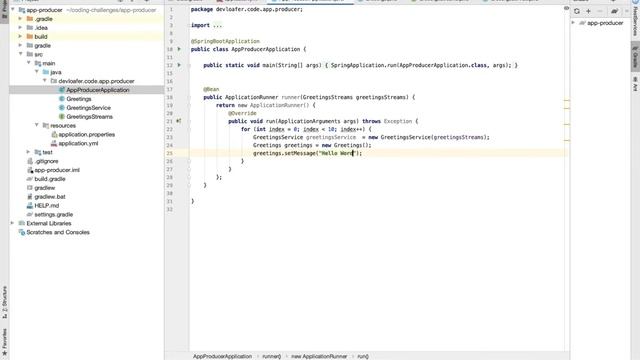Open the Ant tool window sidebar button
The image size is (640, 360).
pos(636,84)
